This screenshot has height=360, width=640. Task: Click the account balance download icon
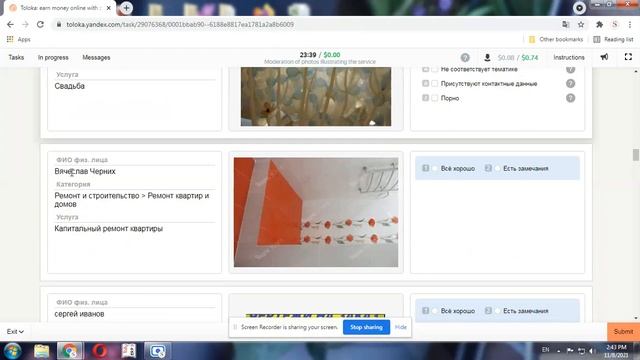(487, 58)
